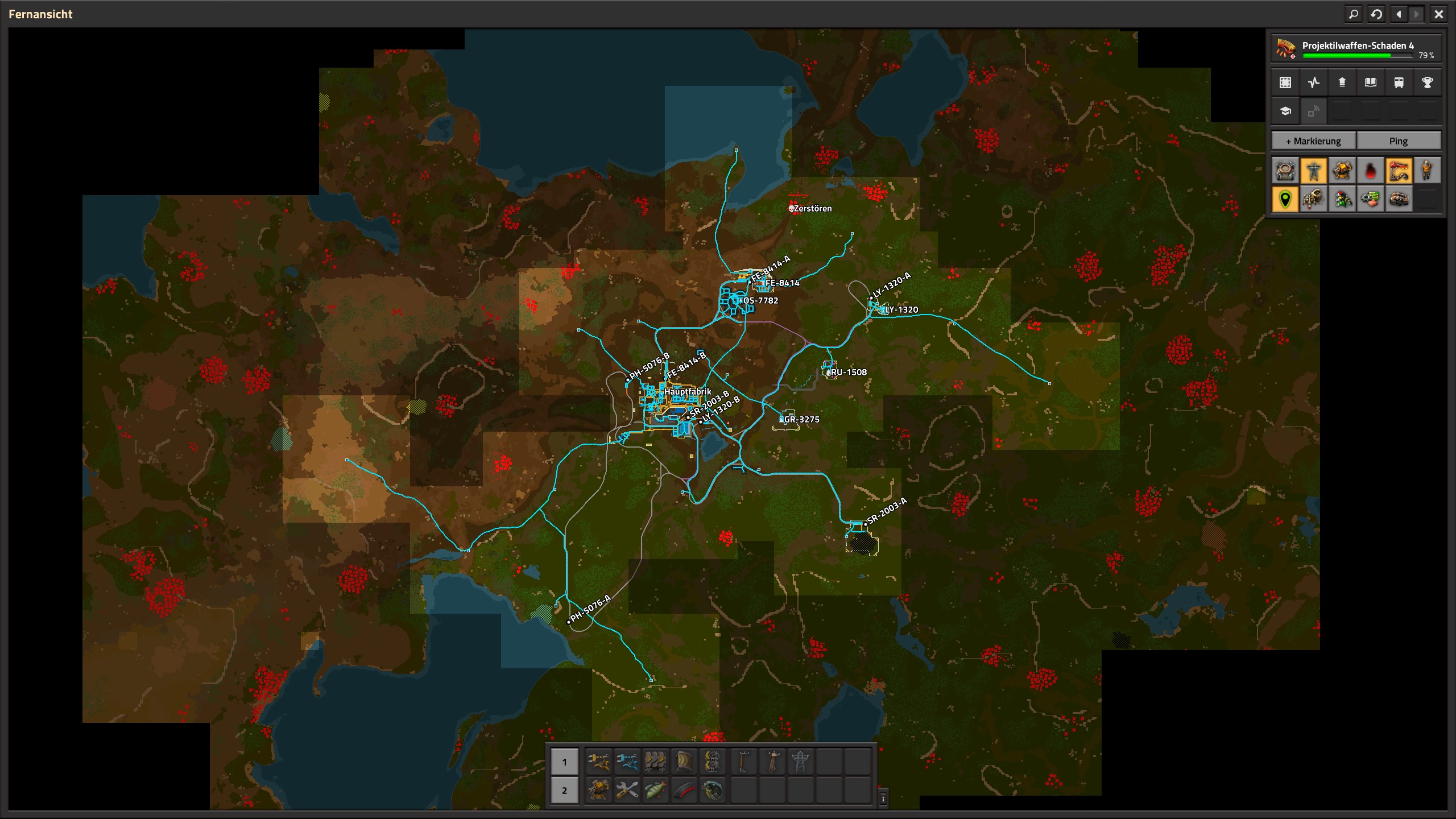Select big electric pole in quickbar
Viewport: 1456px width, 819px height.
tap(801, 762)
